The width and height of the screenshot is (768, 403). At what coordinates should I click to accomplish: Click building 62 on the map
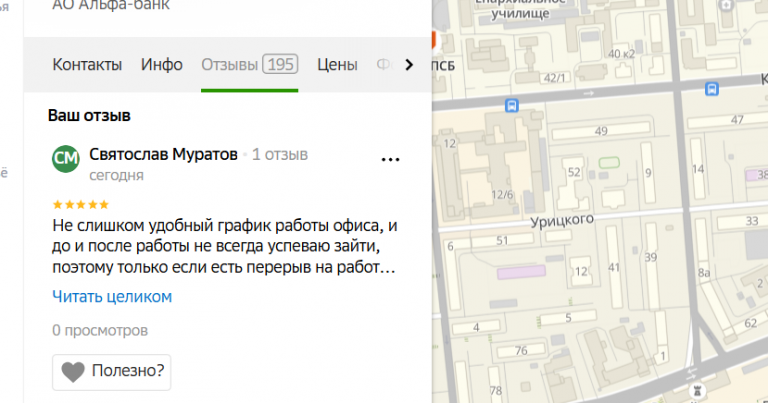pyautogui.click(x=751, y=323)
